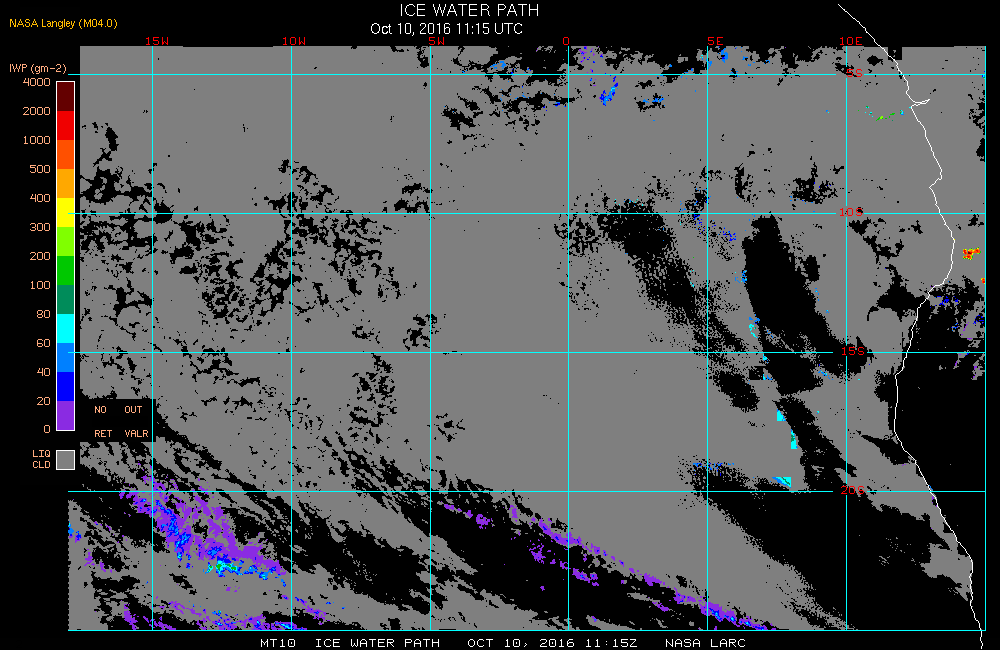Click the 15S latitude label
The image size is (1000, 650).
click(x=853, y=351)
